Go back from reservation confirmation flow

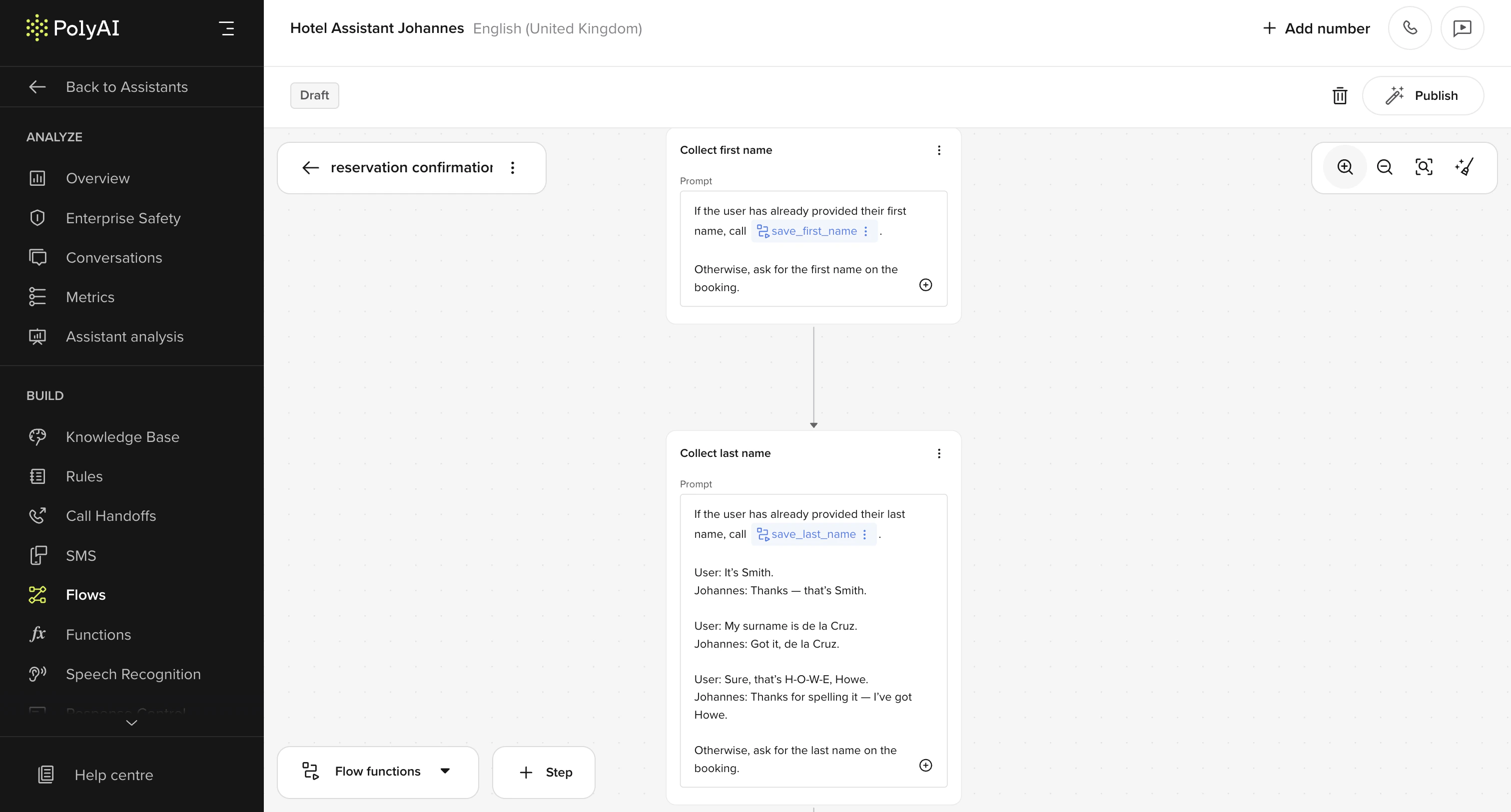click(310, 168)
